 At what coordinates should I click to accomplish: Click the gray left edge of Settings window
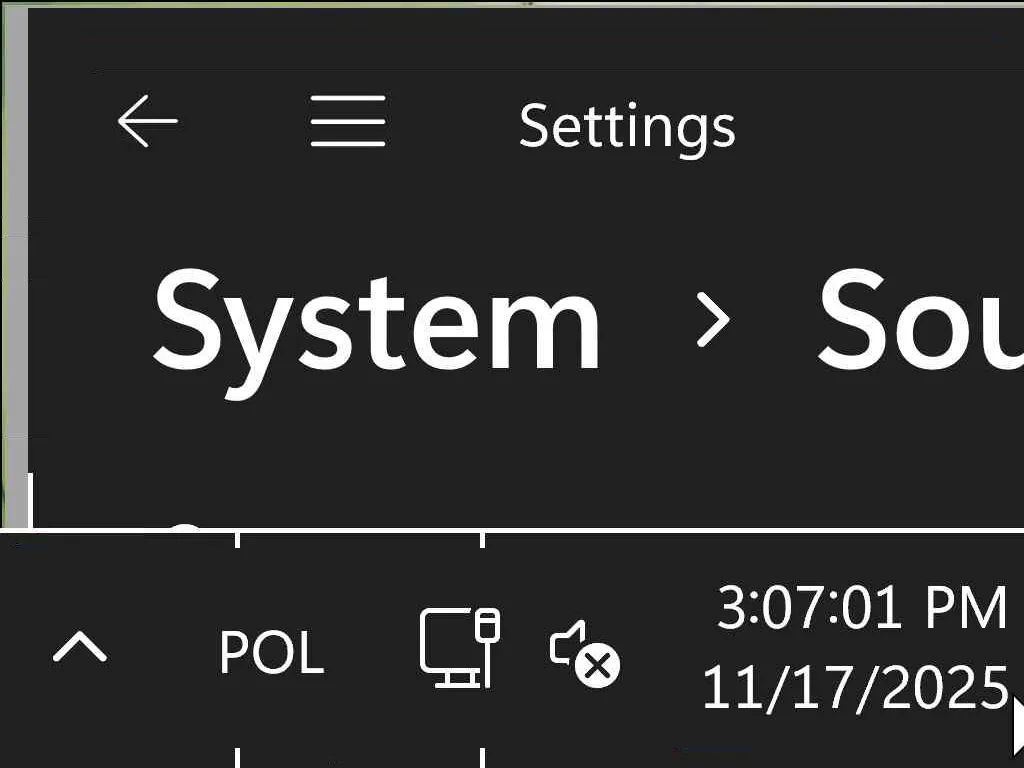pos(17,250)
